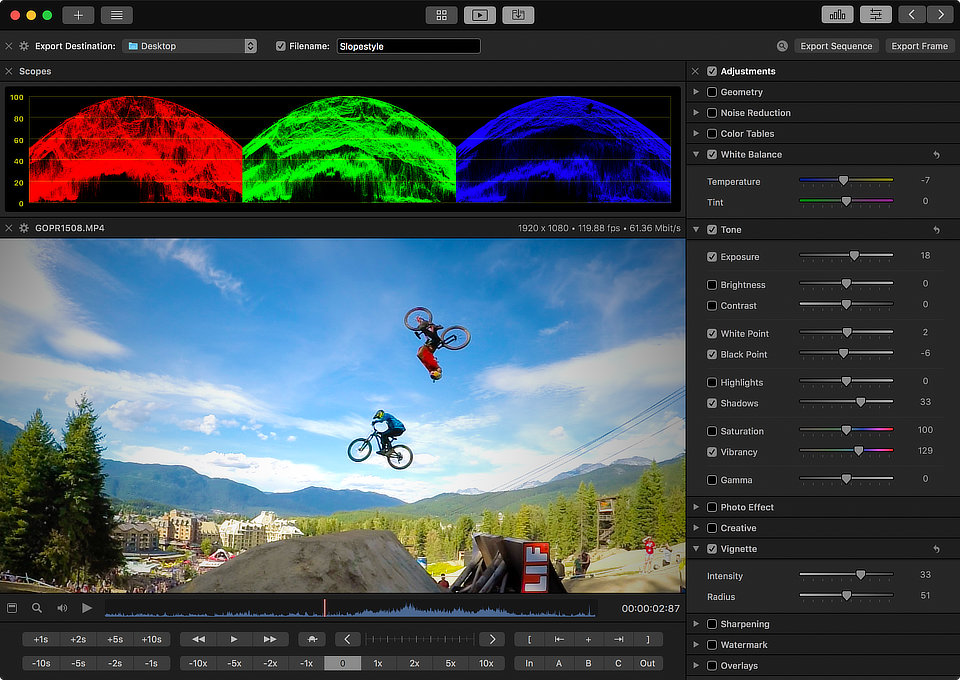Screen dimensions: 960x680
Task: Click the Temperature slider handle
Action: click(843, 181)
